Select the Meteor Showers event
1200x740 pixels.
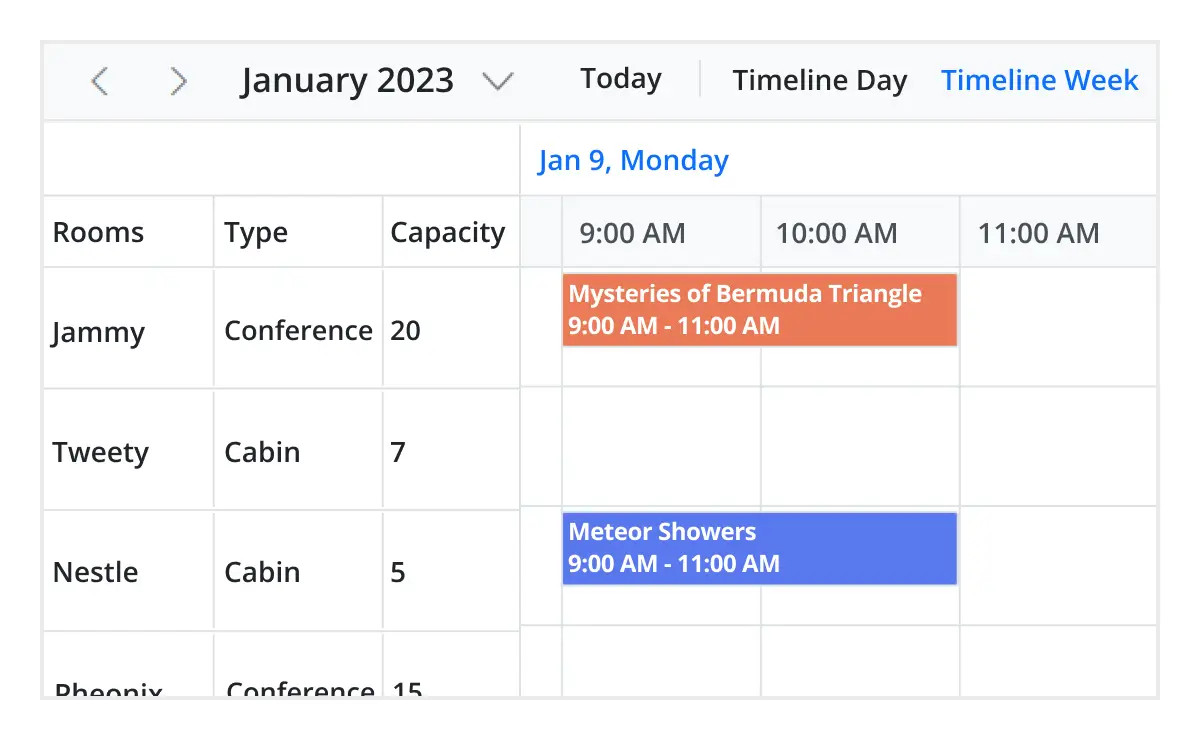click(x=758, y=548)
